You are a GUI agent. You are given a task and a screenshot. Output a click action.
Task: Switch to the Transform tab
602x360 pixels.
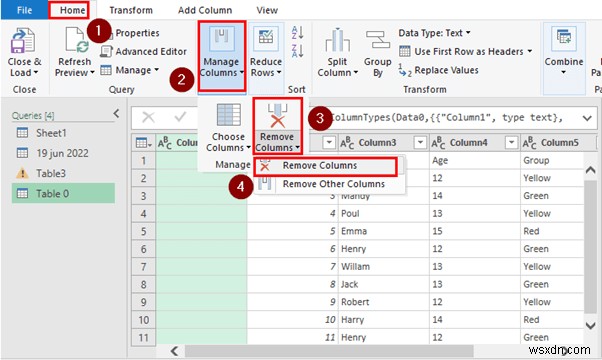[x=131, y=10]
